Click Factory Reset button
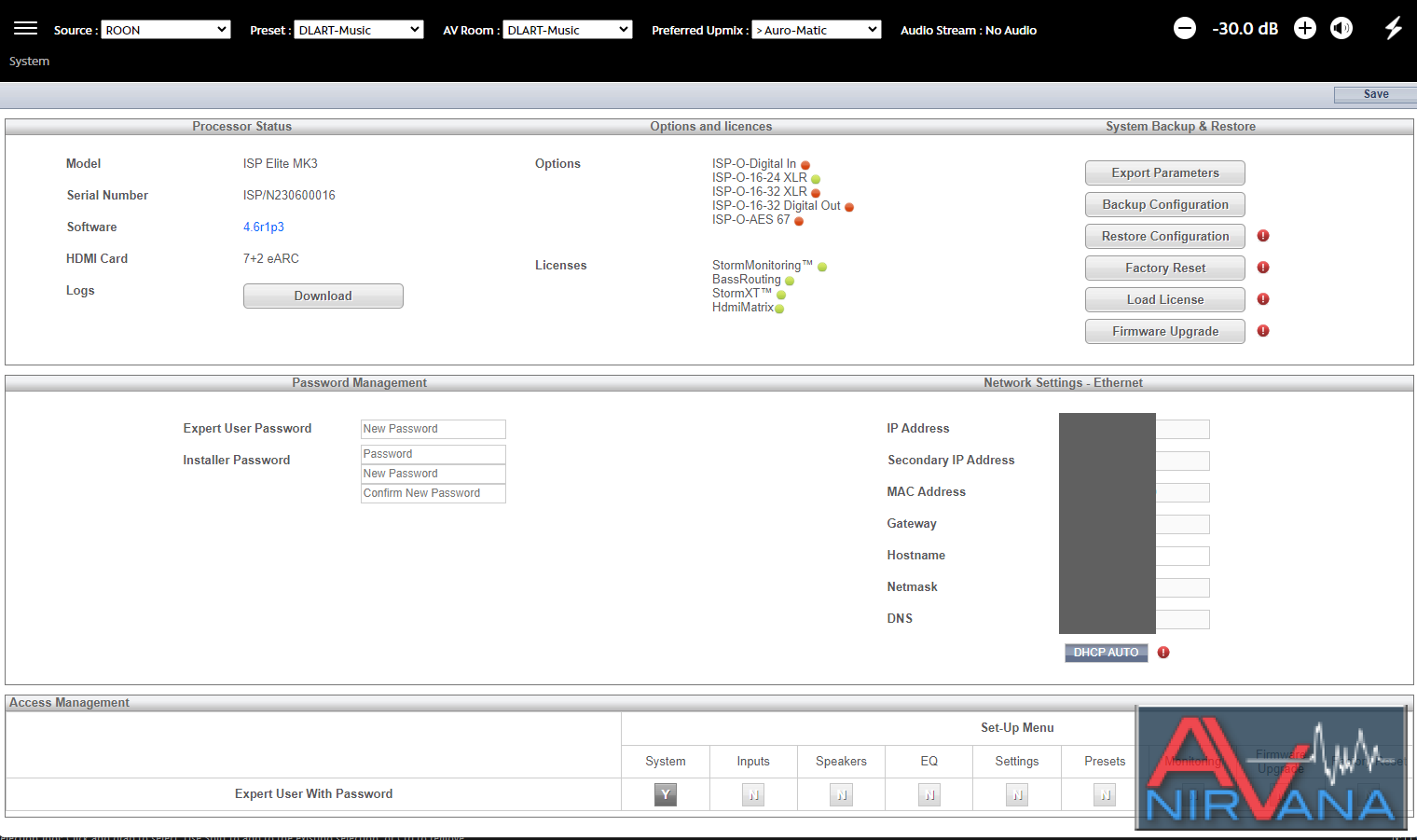The image size is (1417, 840). 1165,268
